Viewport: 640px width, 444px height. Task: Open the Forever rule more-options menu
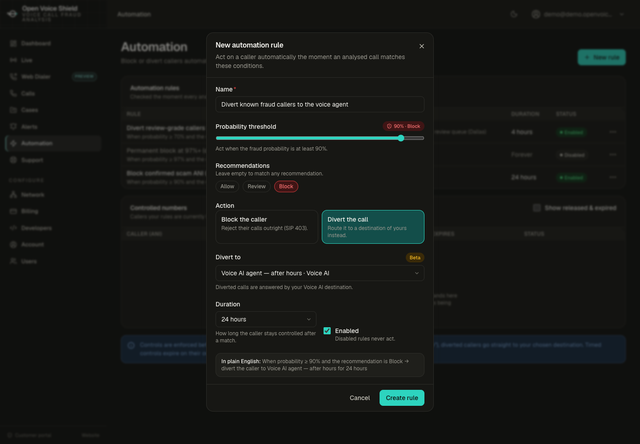click(613, 155)
